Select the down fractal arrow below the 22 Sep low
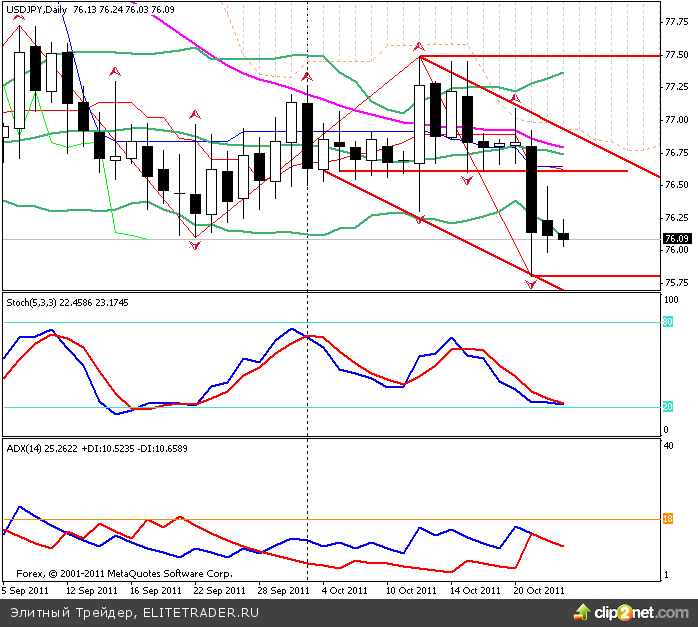This screenshot has width=698, height=627. 194,245
